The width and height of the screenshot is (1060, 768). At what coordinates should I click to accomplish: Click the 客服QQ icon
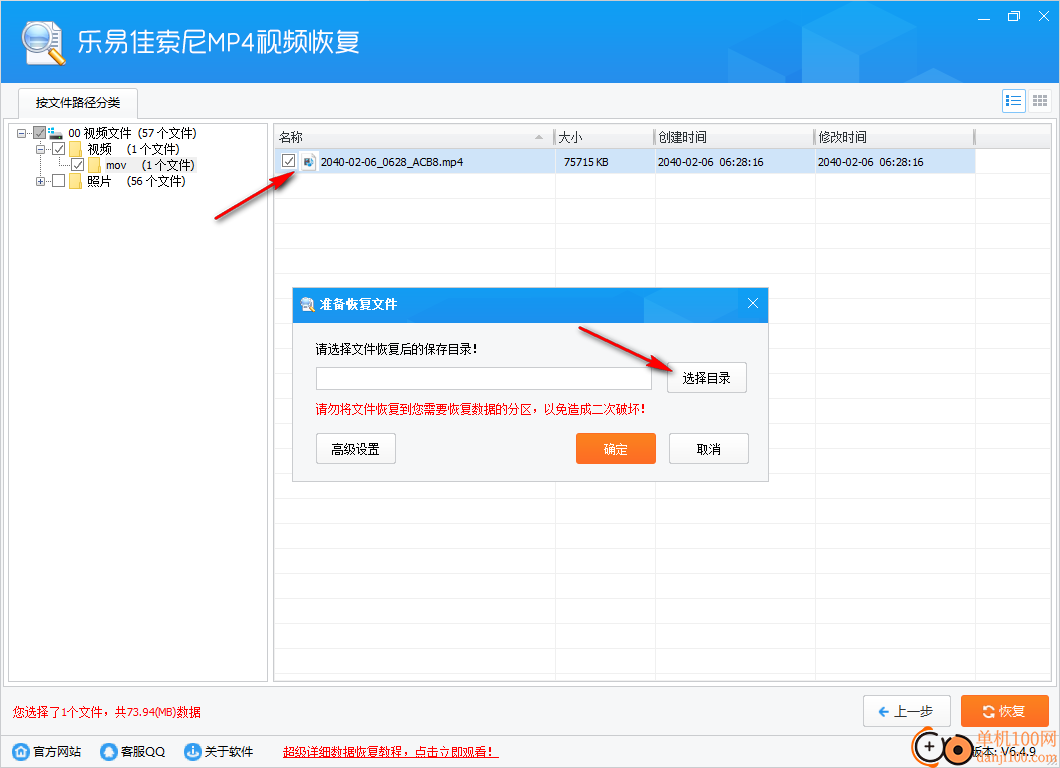(108, 751)
